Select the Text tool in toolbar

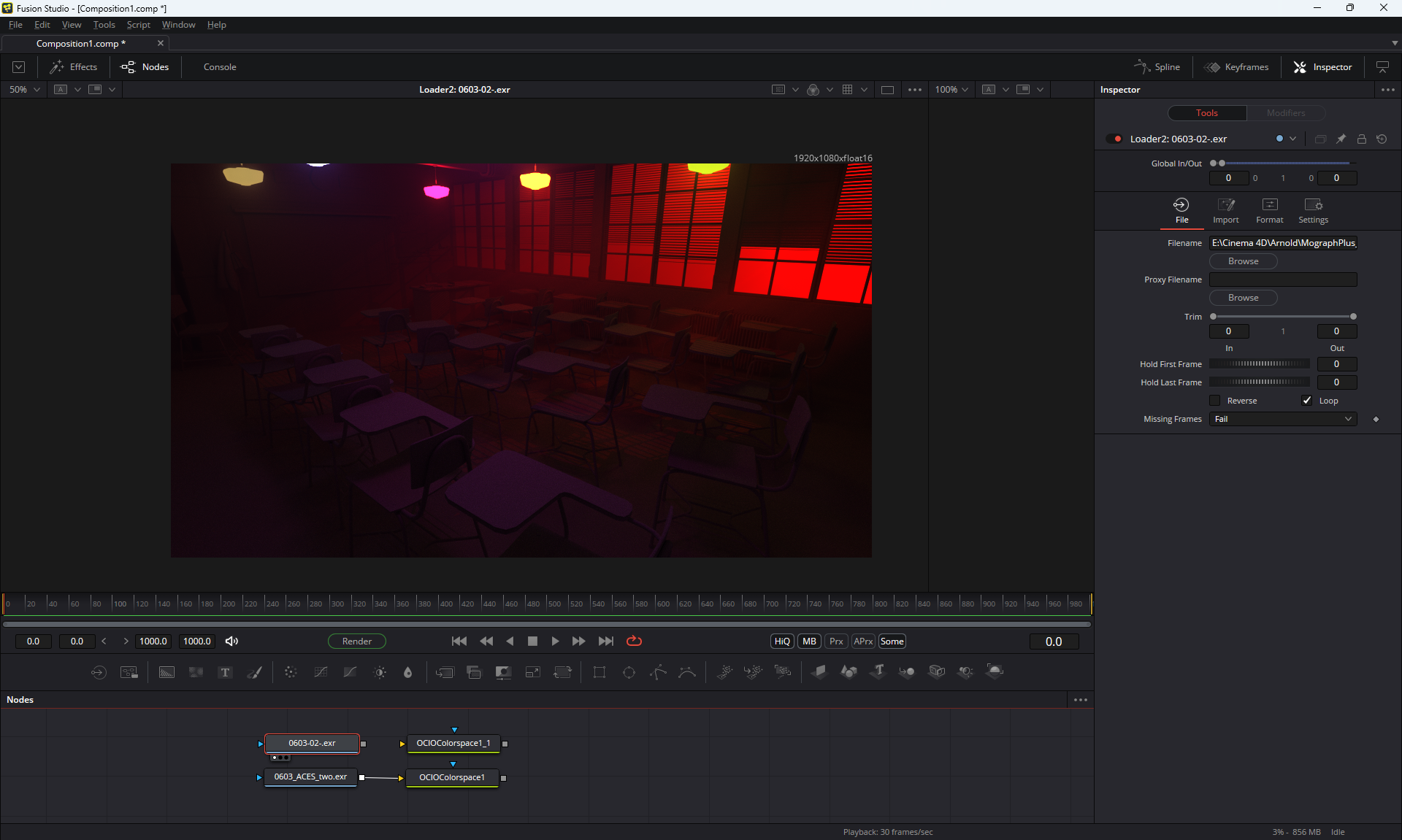tap(225, 672)
